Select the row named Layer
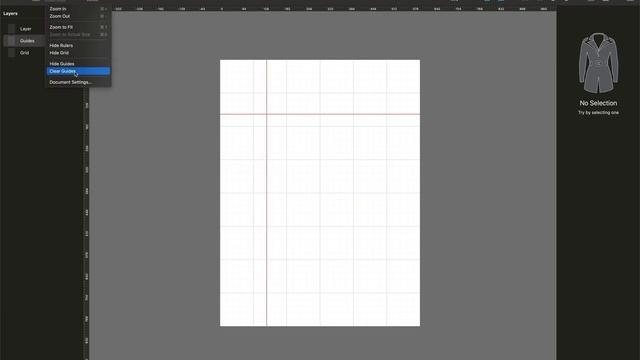Viewport: 640px width, 360px height. click(24, 29)
